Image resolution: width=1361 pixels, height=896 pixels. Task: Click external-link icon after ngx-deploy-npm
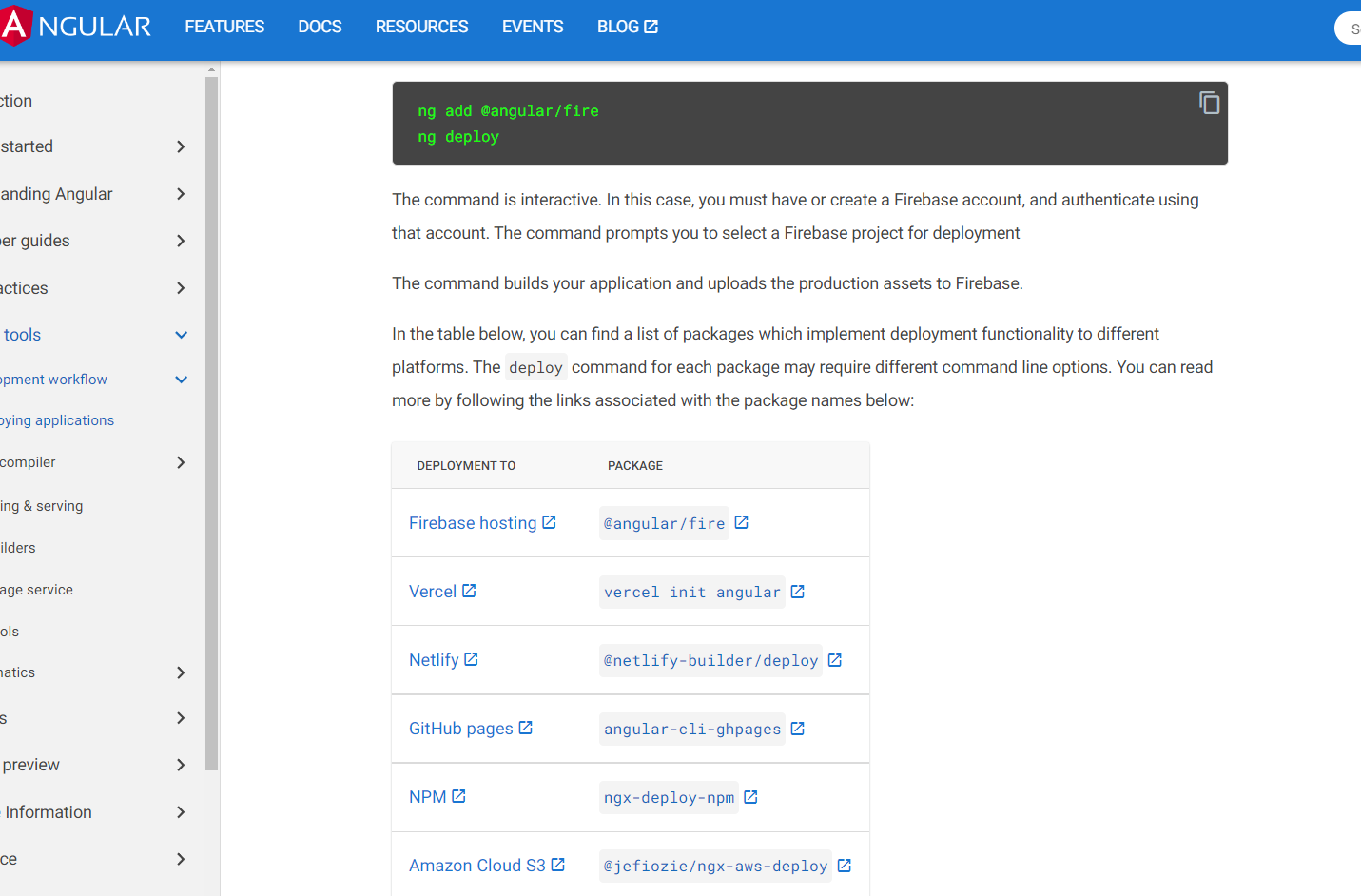pos(750,797)
